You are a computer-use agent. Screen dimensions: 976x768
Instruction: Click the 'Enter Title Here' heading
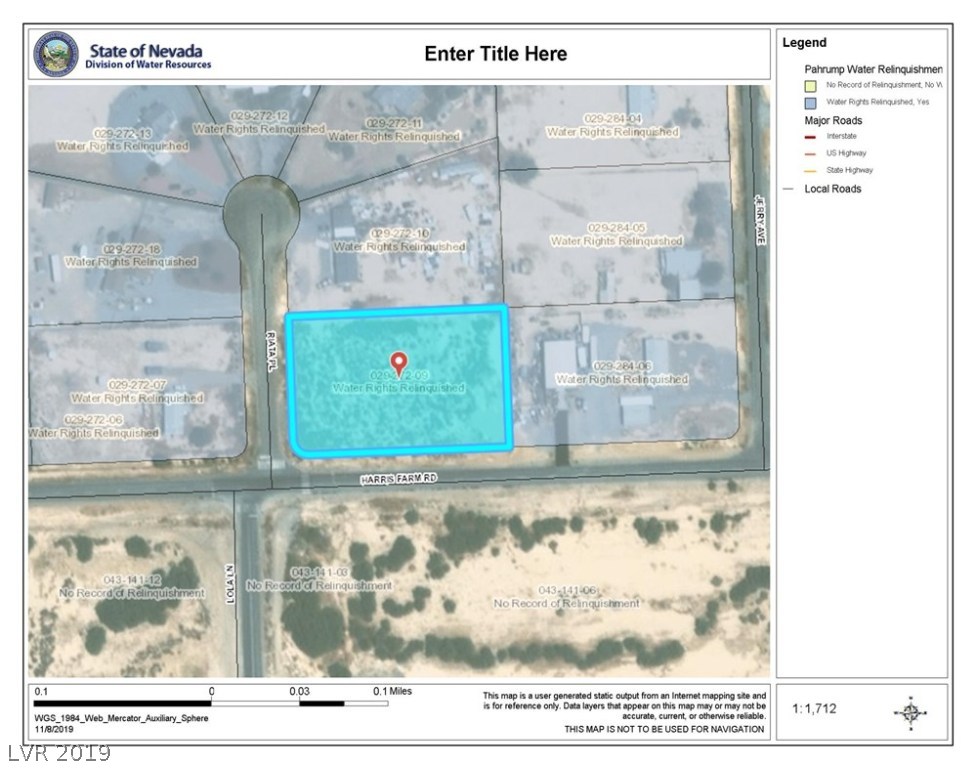495,54
